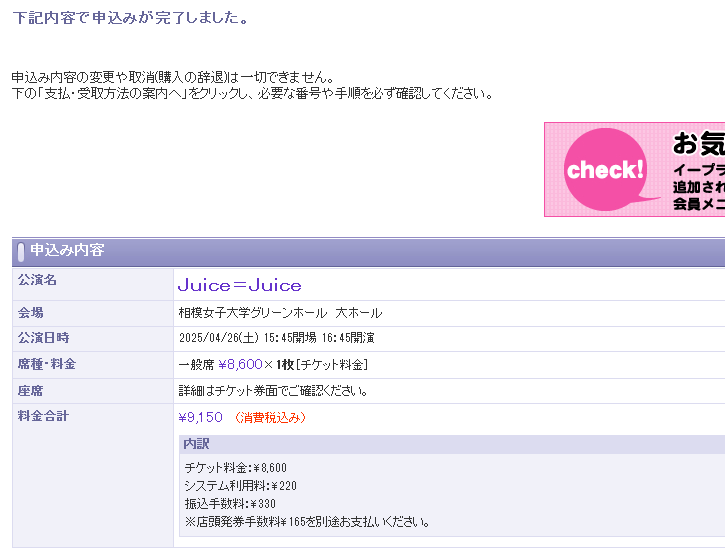The image size is (725, 554).
Task: Select line システム利用料:¥220
Action: tap(240, 486)
